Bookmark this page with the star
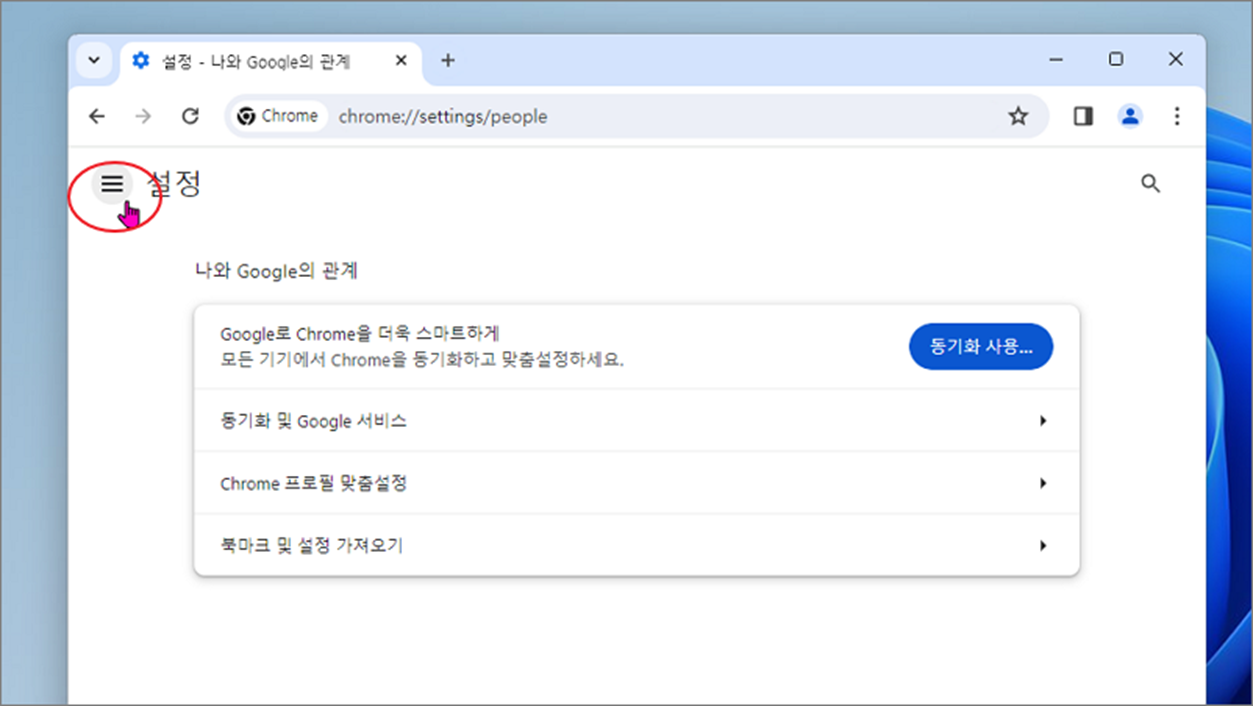 tap(1018, 116)
